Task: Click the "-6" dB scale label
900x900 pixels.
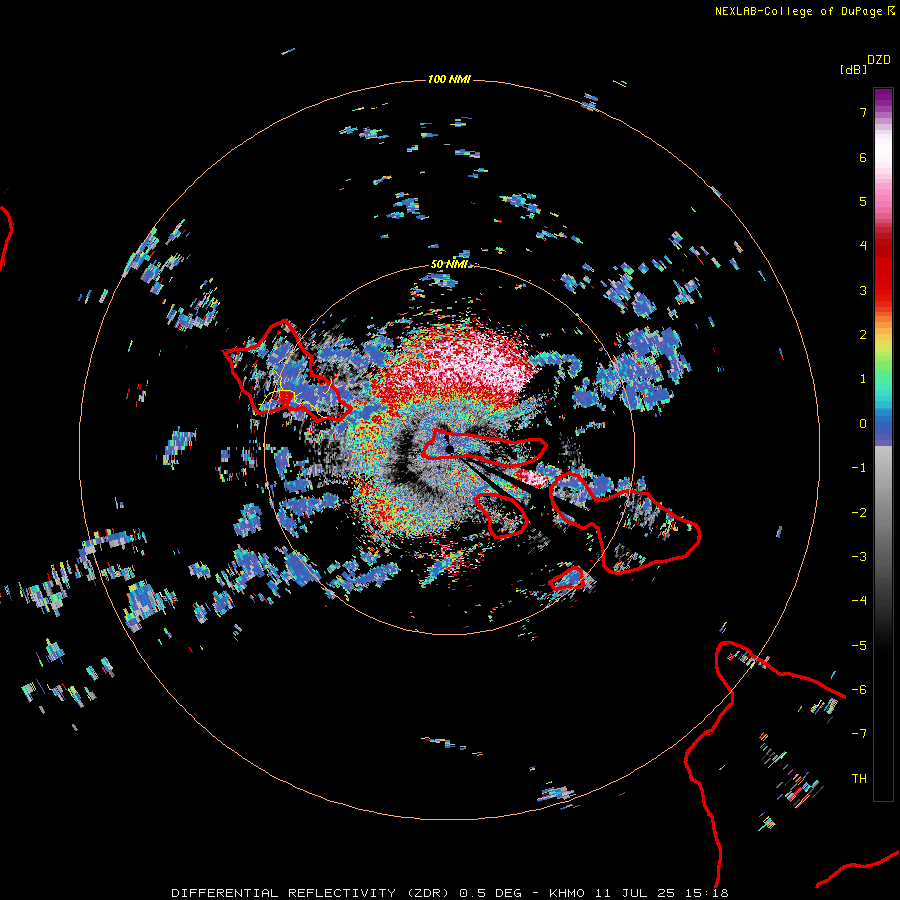Action: (x=859, y=690)
